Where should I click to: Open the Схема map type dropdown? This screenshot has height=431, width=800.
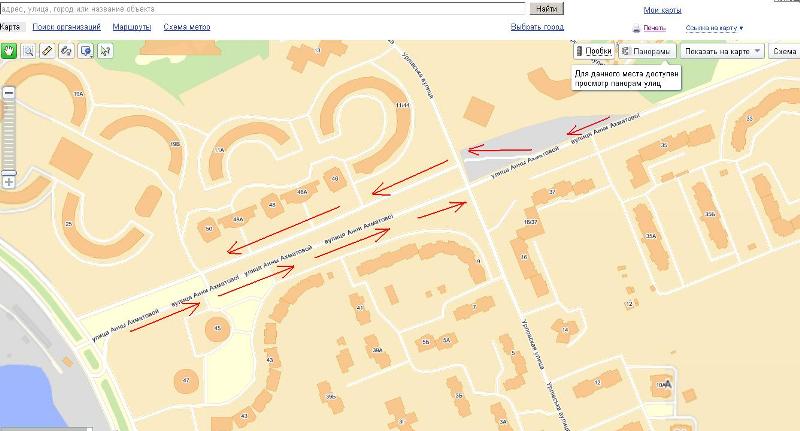[784, 50]
